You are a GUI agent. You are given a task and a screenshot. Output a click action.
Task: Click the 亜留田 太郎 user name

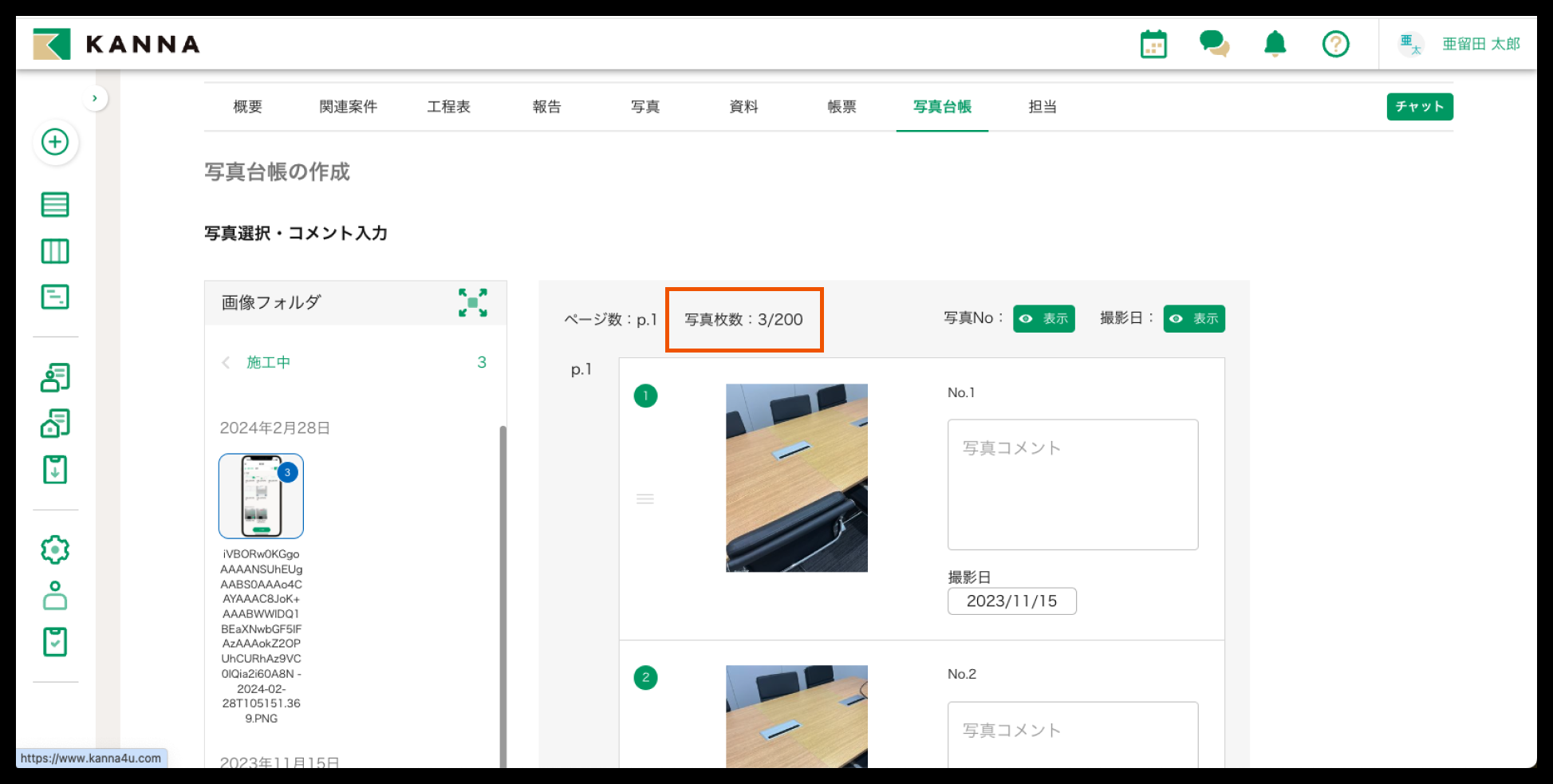click(x=1481, y=44)
